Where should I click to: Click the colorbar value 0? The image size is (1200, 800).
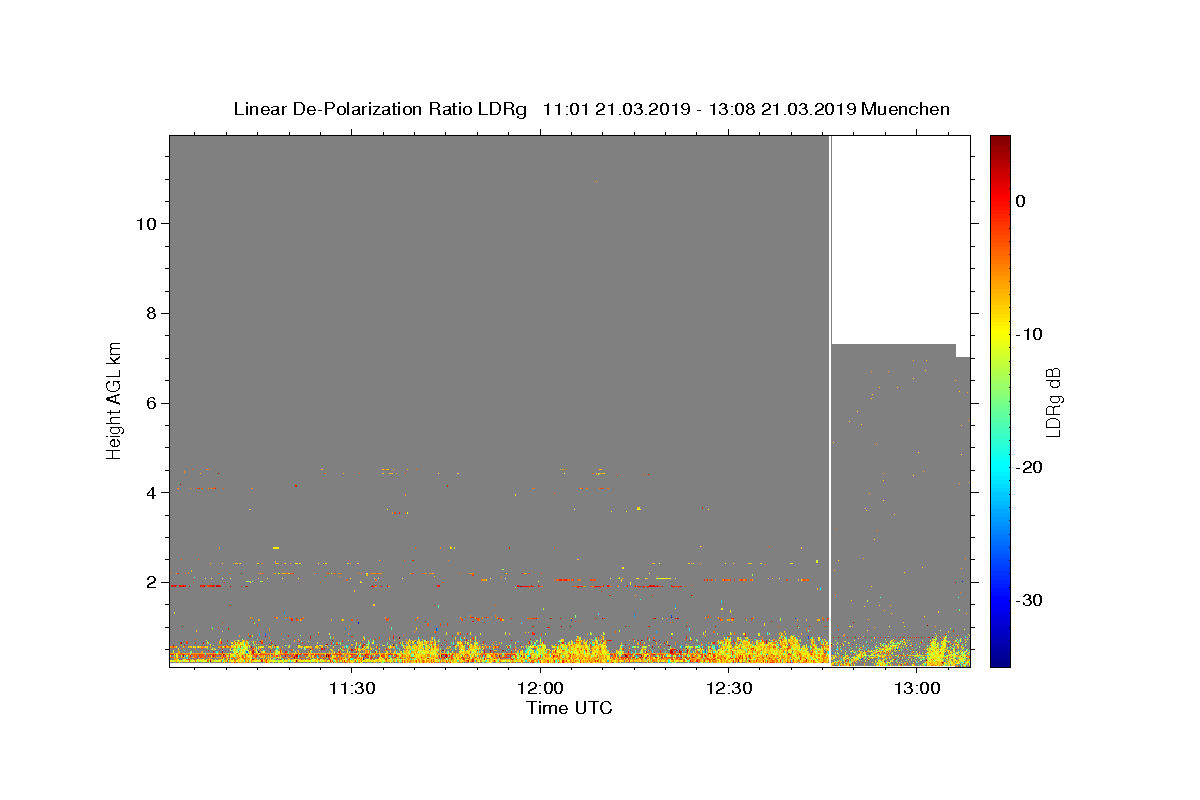(x=1021, y=201)
